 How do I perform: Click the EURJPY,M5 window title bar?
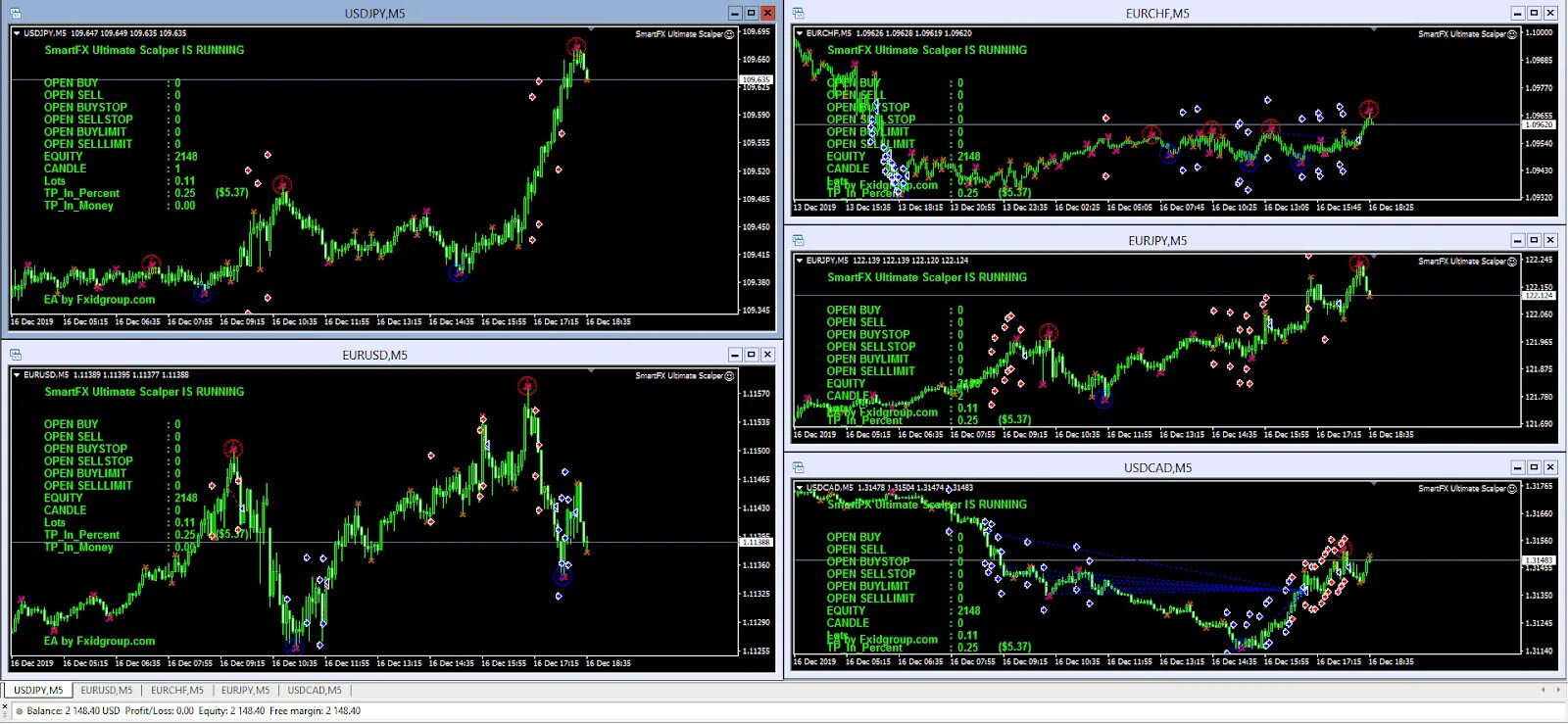pos(1157,240)
